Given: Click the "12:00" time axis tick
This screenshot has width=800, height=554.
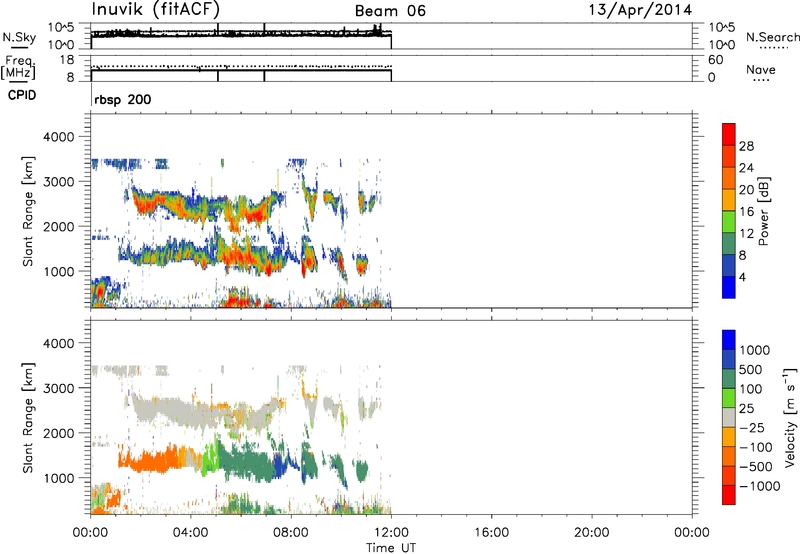Looking at the screenshot, I should 391,533.
